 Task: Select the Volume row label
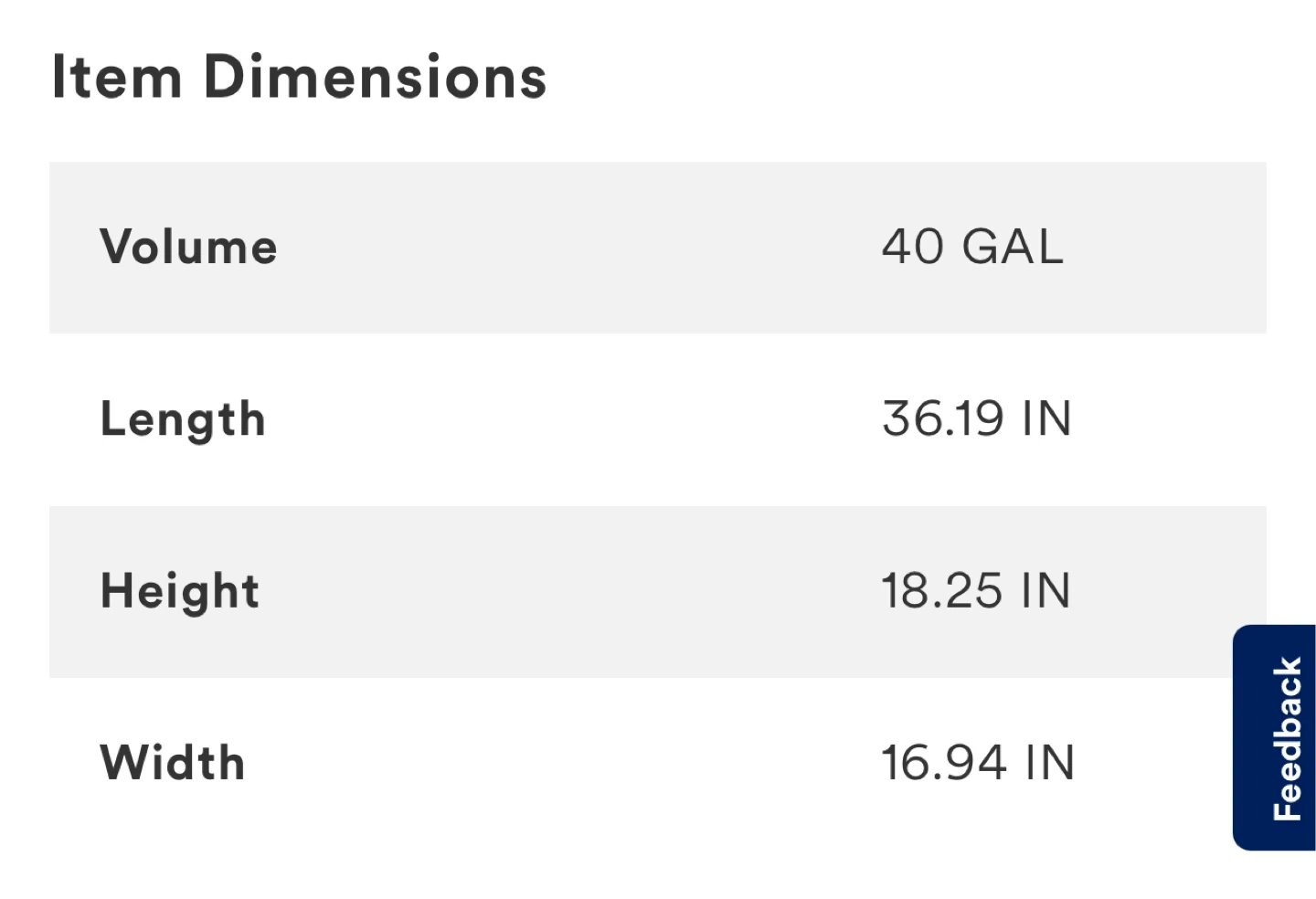tap(188, 247)
